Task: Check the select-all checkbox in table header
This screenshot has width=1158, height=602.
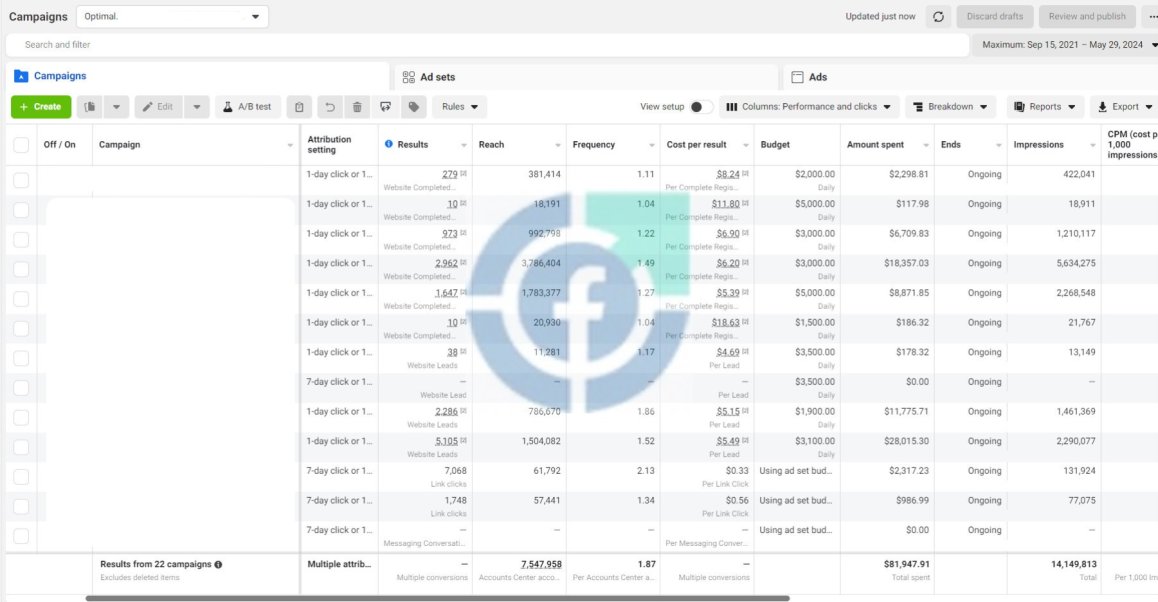Action: point(21,145)
